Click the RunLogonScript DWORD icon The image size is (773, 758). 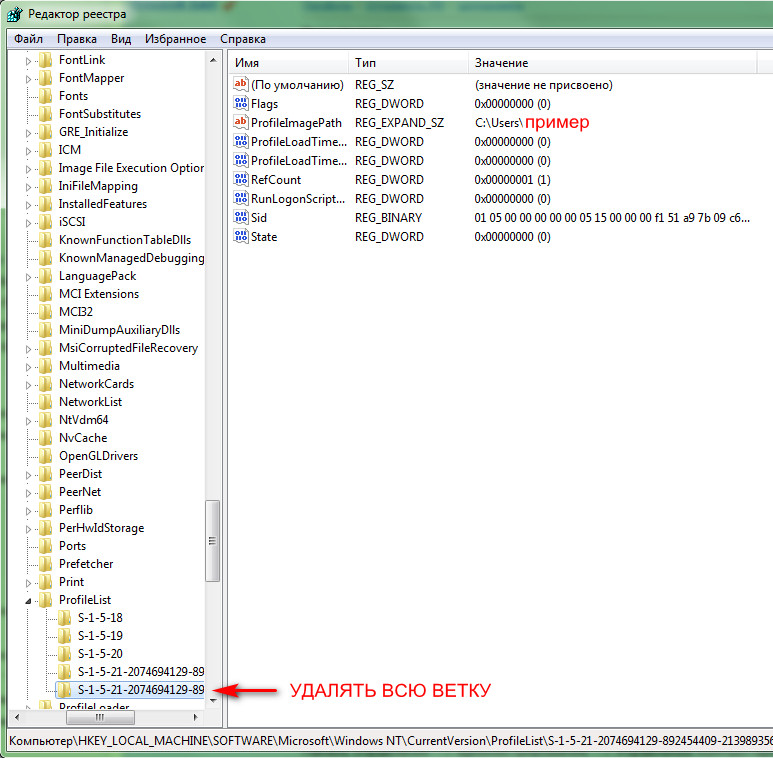(241, 199)
